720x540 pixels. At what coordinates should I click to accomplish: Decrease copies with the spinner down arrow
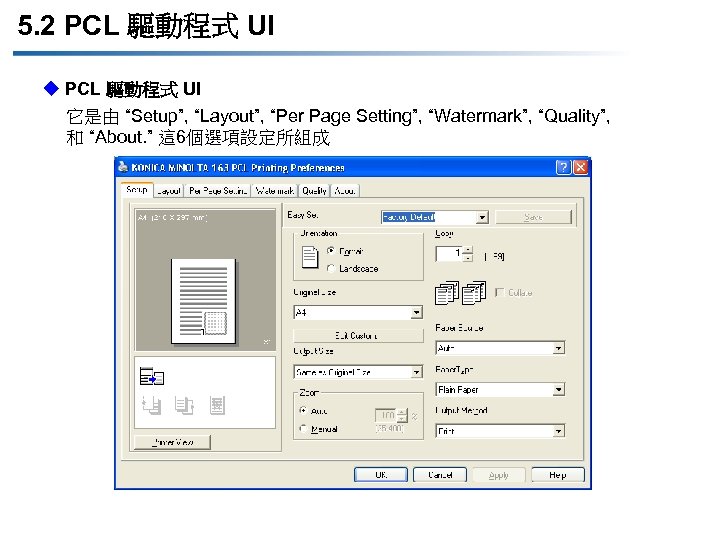pyautogui.click(x=467, y=258)
